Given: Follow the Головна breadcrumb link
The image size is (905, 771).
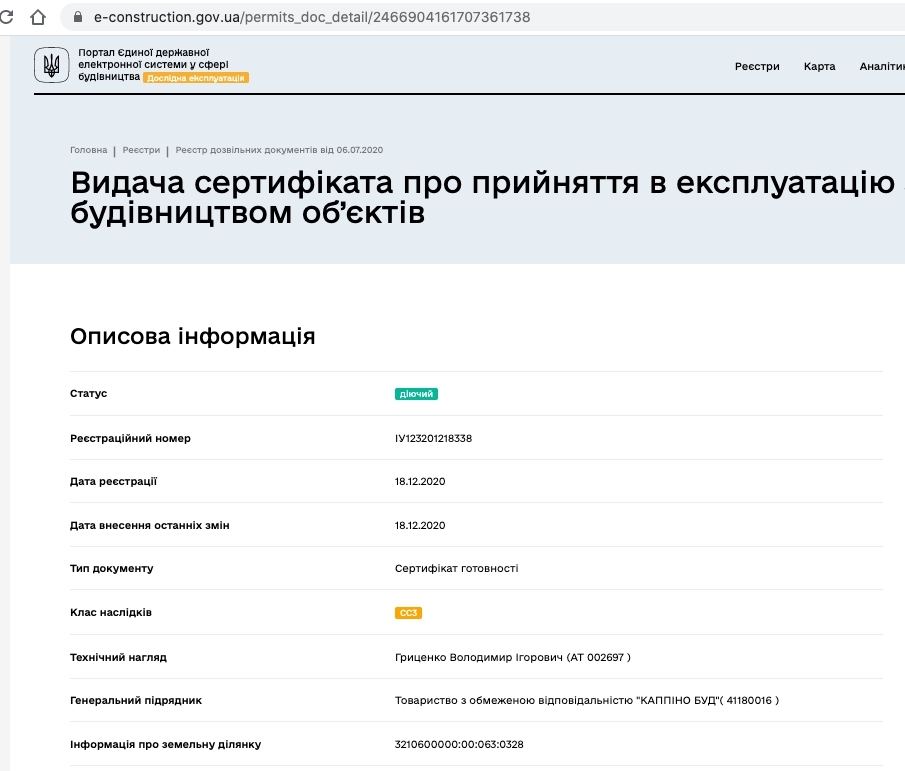Looking at the screenshot, I should pyautogui.click(x=88, y=150).
